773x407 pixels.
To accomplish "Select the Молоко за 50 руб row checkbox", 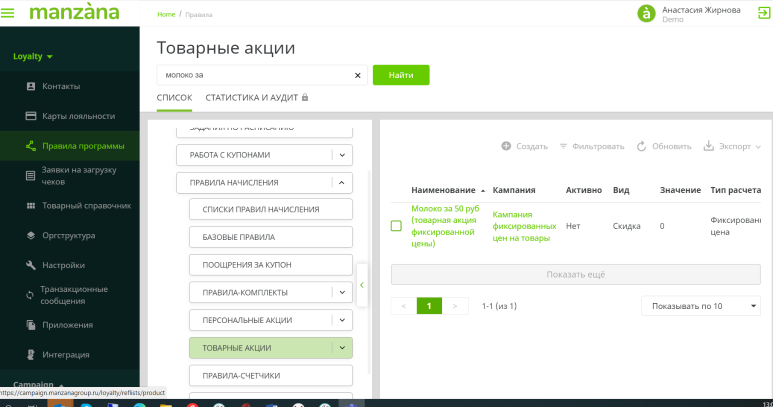I will (x=396, y=226).
